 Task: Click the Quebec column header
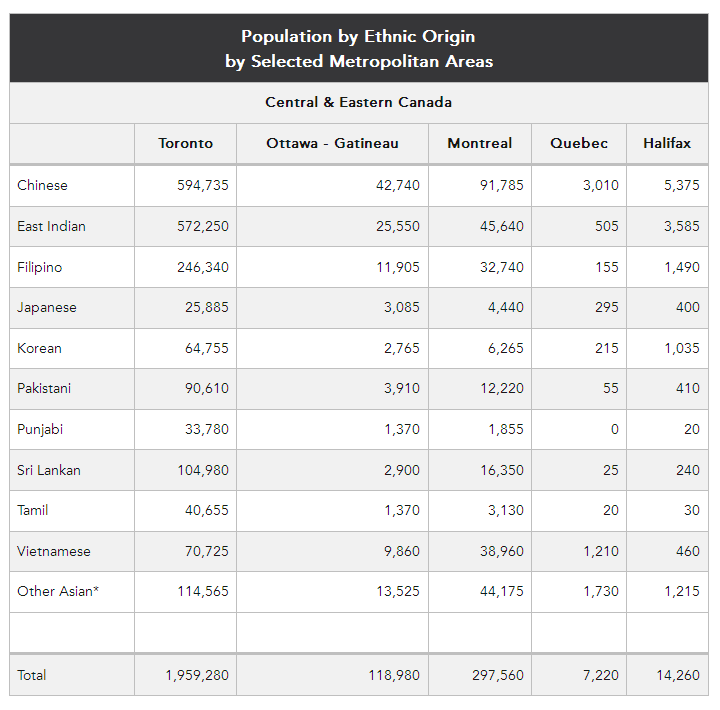[579, 143]
